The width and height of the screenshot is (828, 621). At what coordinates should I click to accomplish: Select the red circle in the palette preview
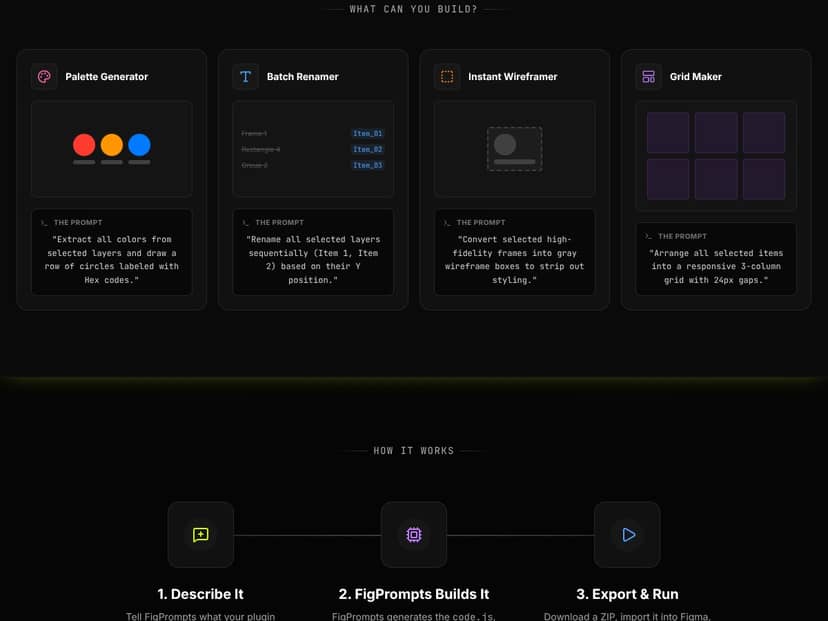click(x=84, y=145)
